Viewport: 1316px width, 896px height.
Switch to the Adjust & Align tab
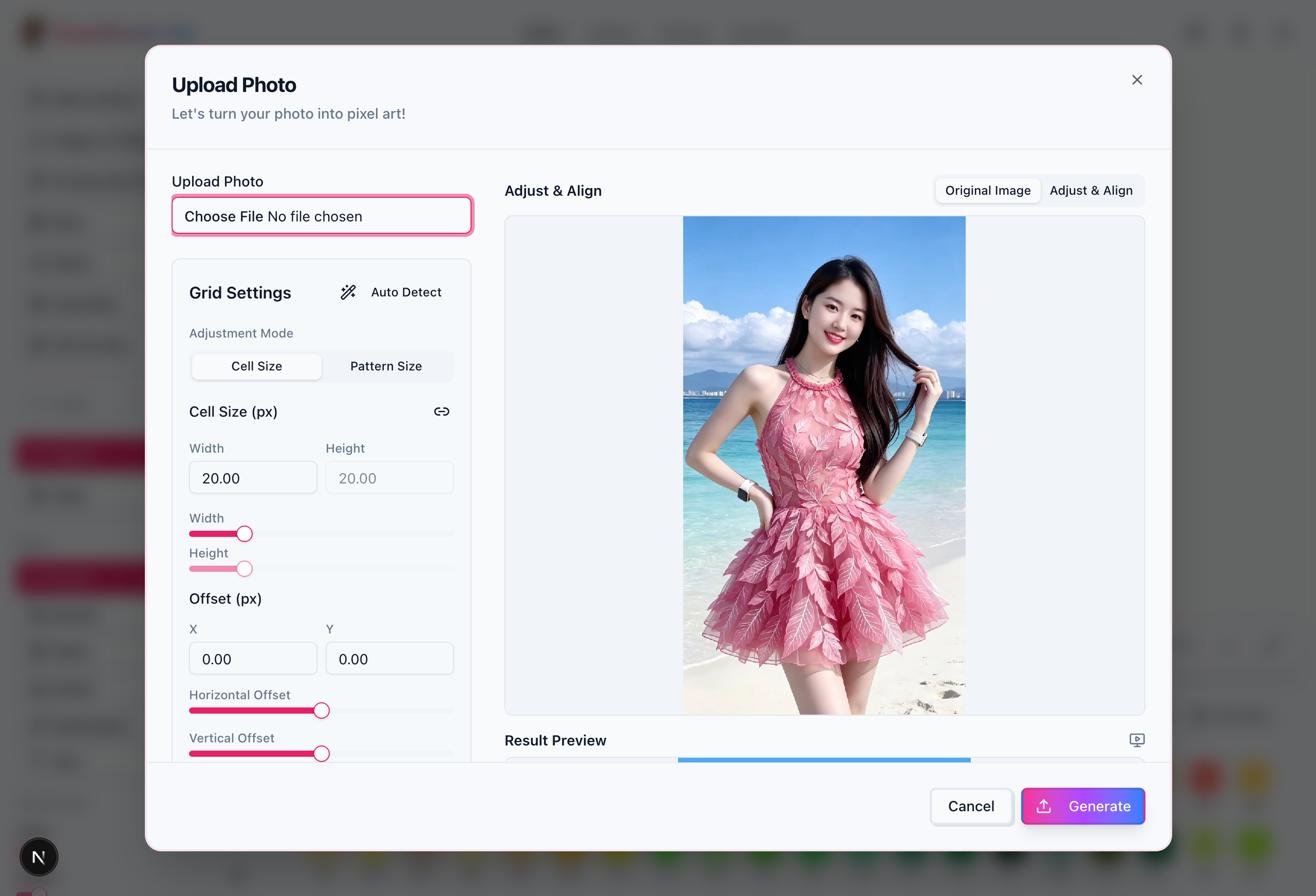(1091, 190)
